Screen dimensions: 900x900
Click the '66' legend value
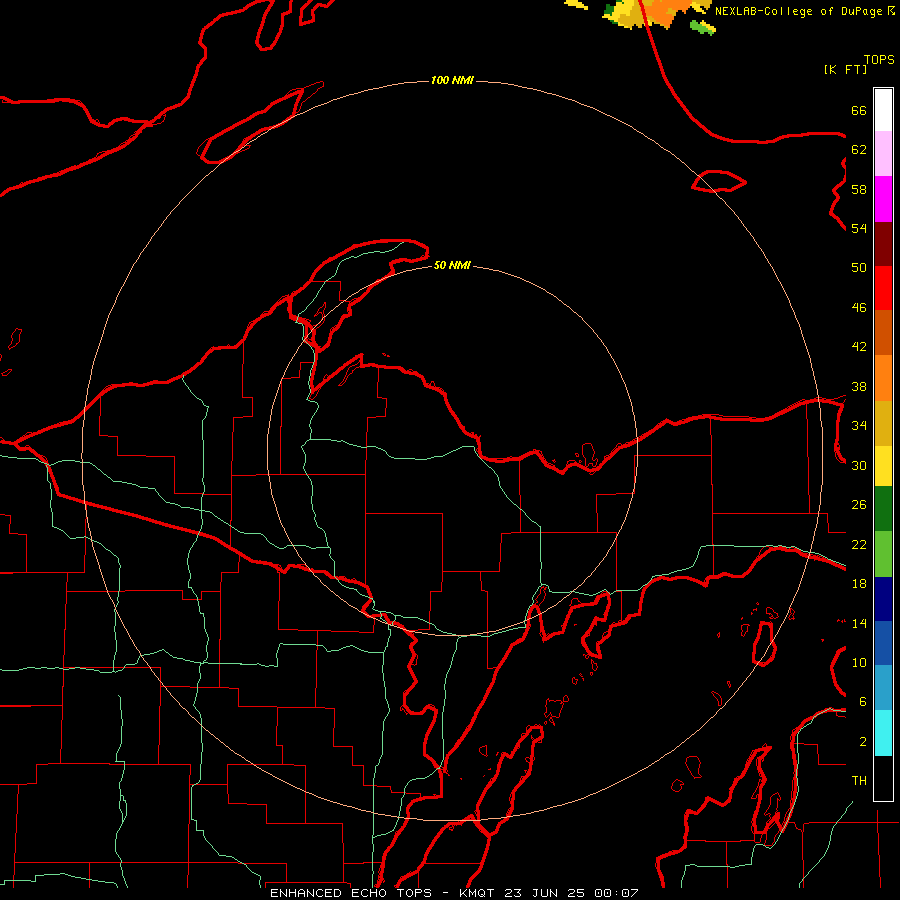click(859, 110)
